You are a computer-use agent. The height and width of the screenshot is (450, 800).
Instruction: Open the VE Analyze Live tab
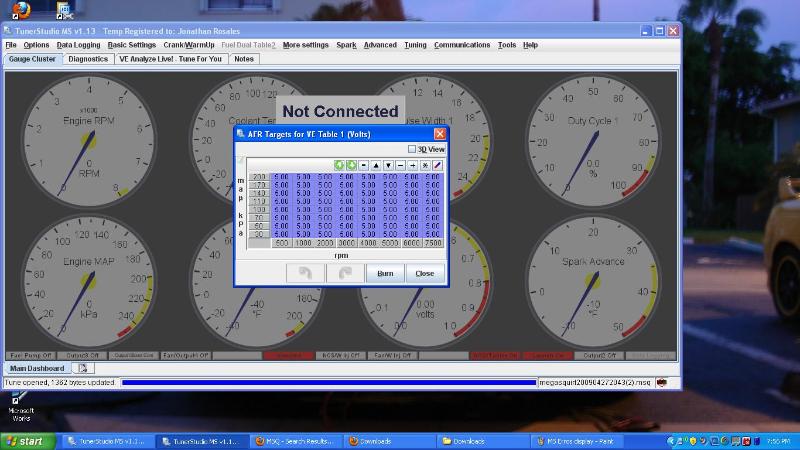point(170,59)
